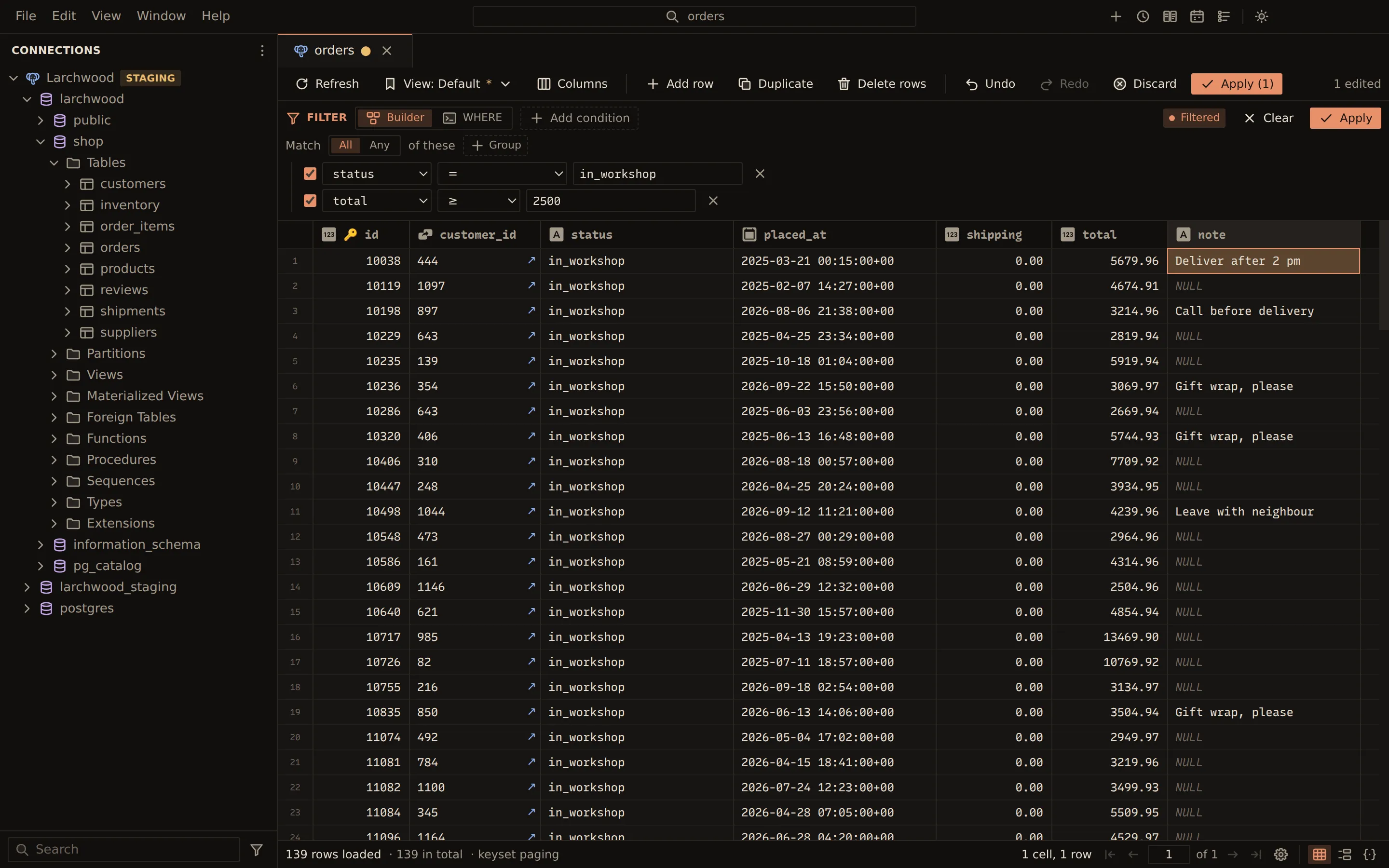Select the orders tab
This screenshot has width=1389, height=868.
[x=344, y=51]
